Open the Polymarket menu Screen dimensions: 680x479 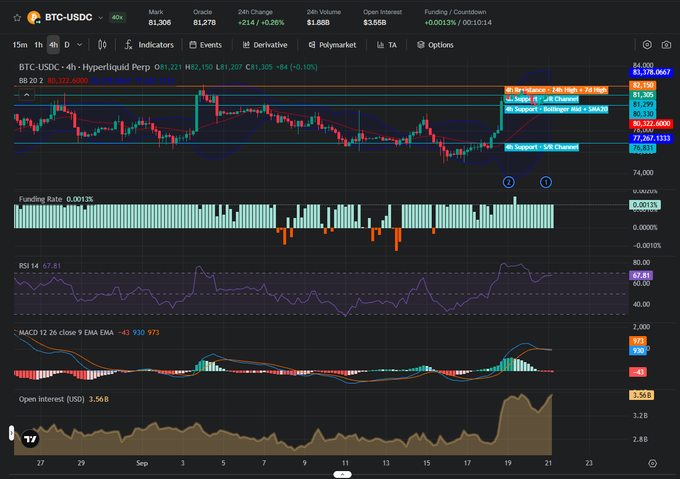click(x=332, y=45)
